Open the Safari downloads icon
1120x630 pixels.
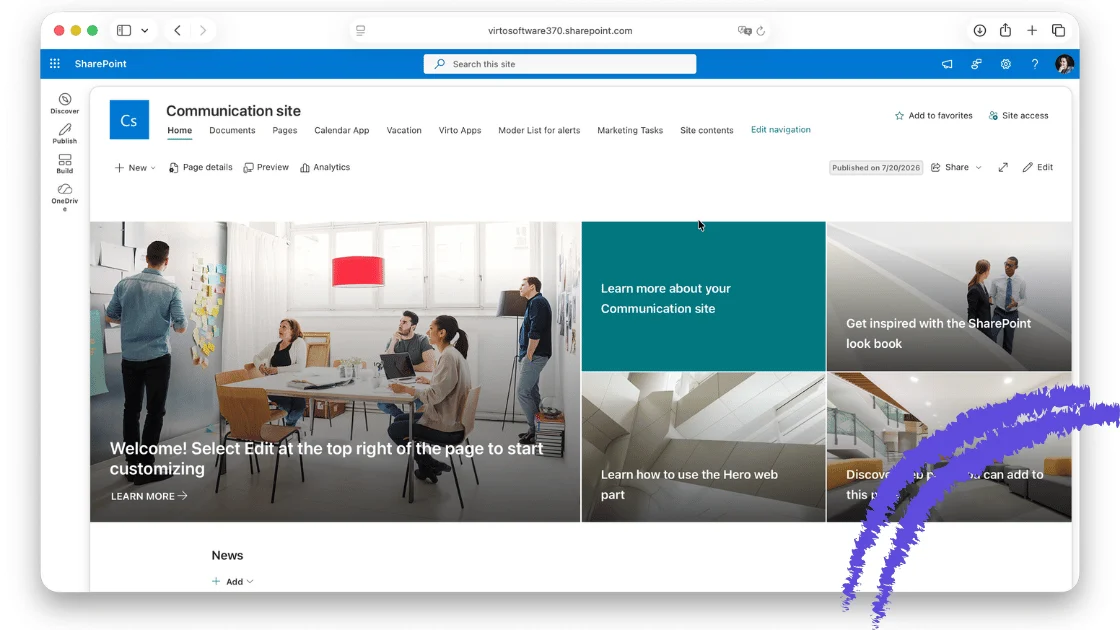(980, 31)
